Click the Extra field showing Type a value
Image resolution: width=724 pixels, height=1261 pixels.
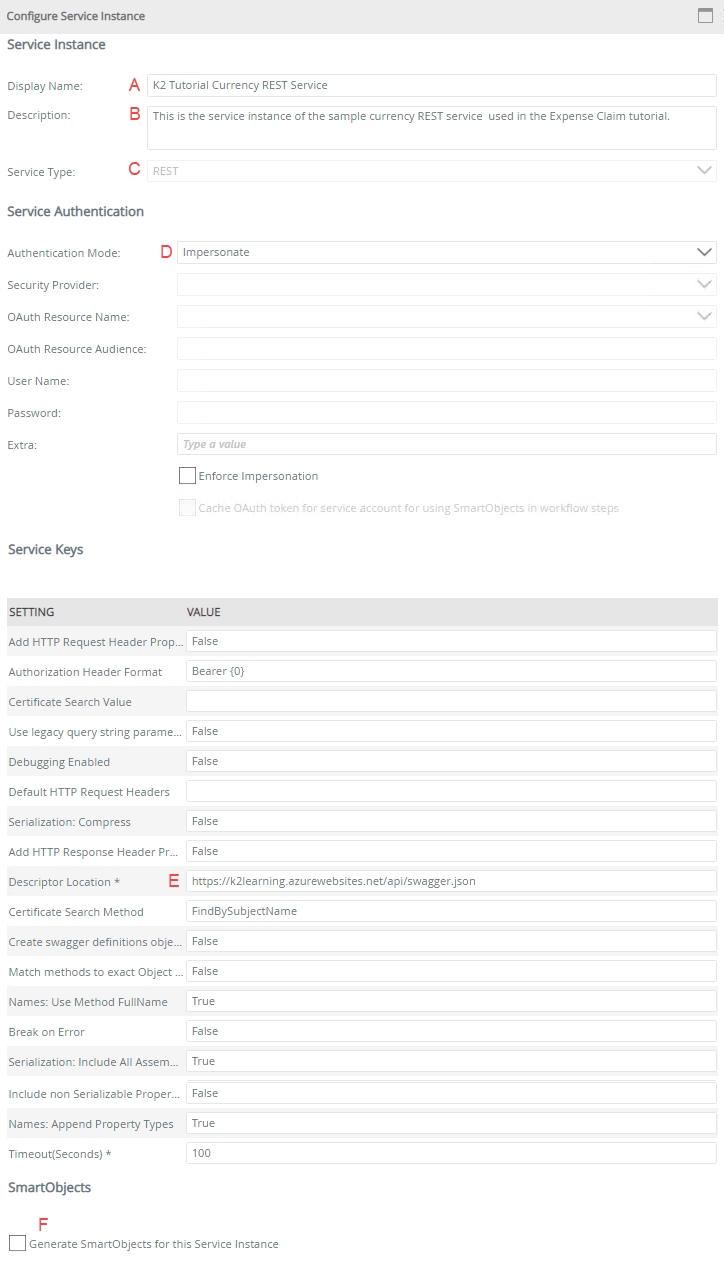446,444
